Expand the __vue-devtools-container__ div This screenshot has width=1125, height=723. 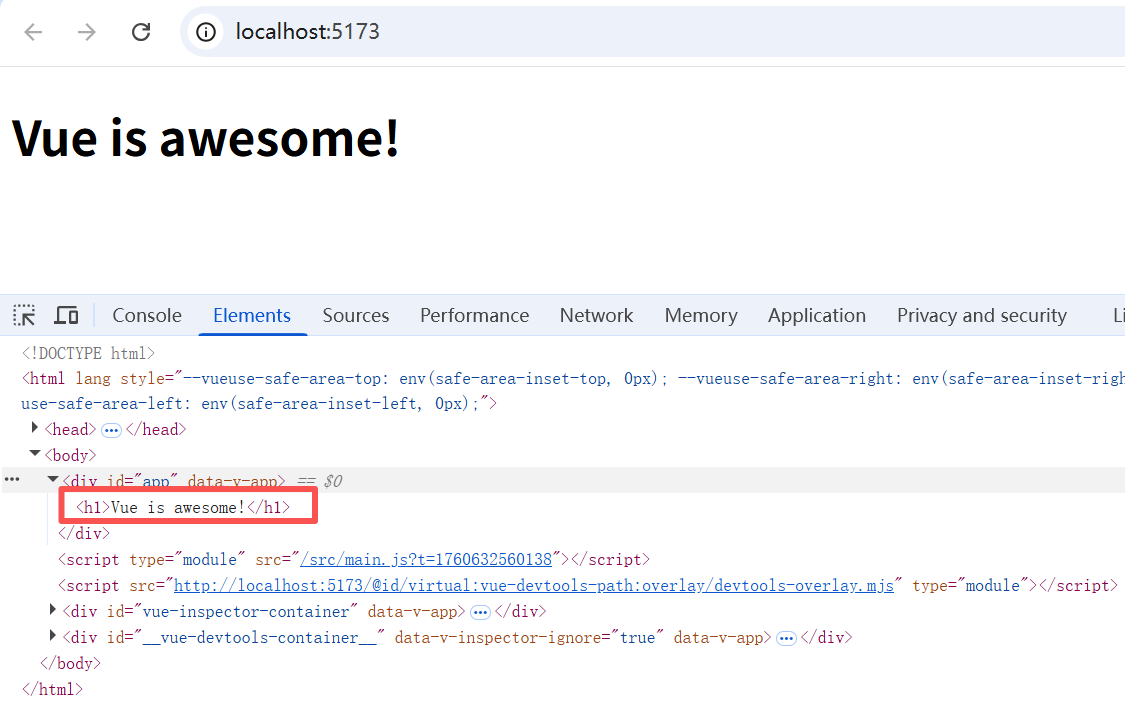coord(52,635)
